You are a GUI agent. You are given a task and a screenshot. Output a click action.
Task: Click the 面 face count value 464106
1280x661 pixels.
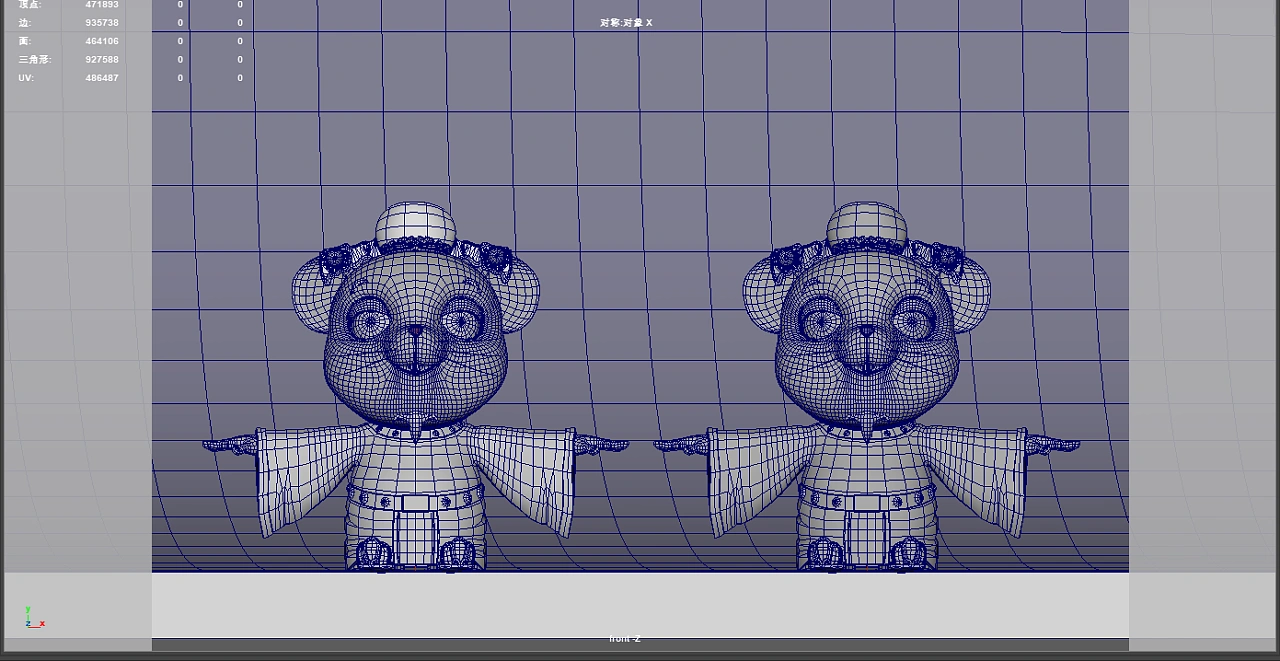click(x=102, y=41)
